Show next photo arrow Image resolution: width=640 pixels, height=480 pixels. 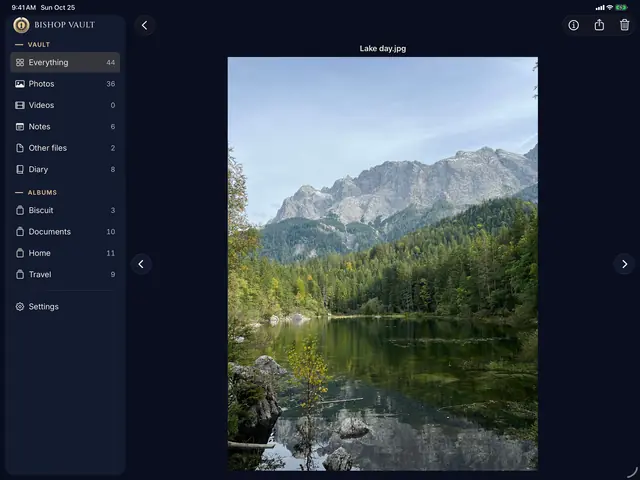[624, 264]
